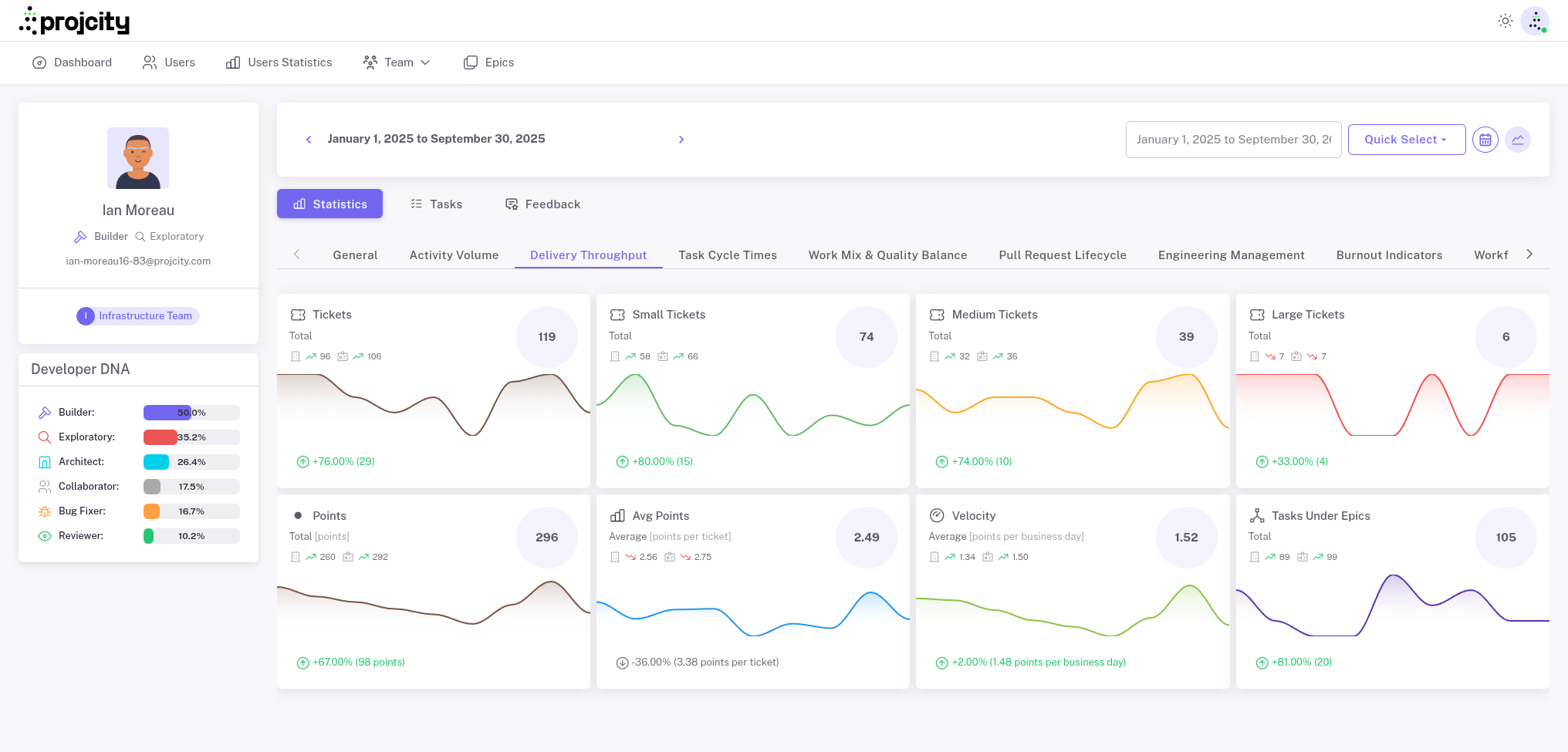The width and height of the screenshot is (1568, 752).
Task: Toggle the Statistics view
Action: coord(329,204)
